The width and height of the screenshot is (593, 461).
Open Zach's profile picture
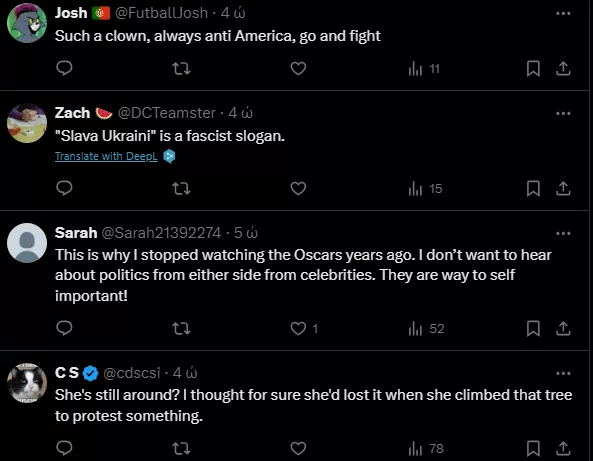coord(27,123)
